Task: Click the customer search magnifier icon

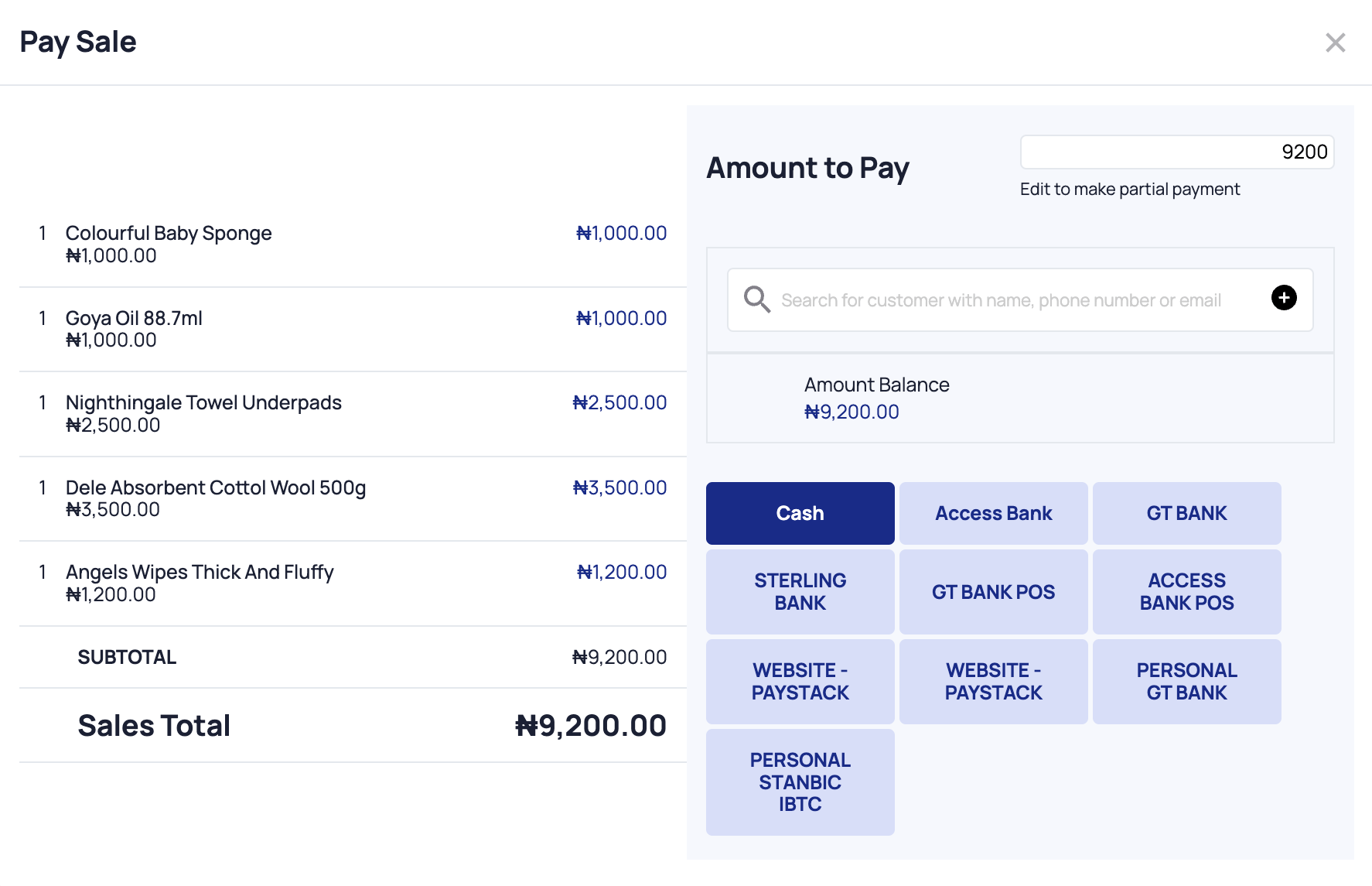Action: (x=756, y=299)
